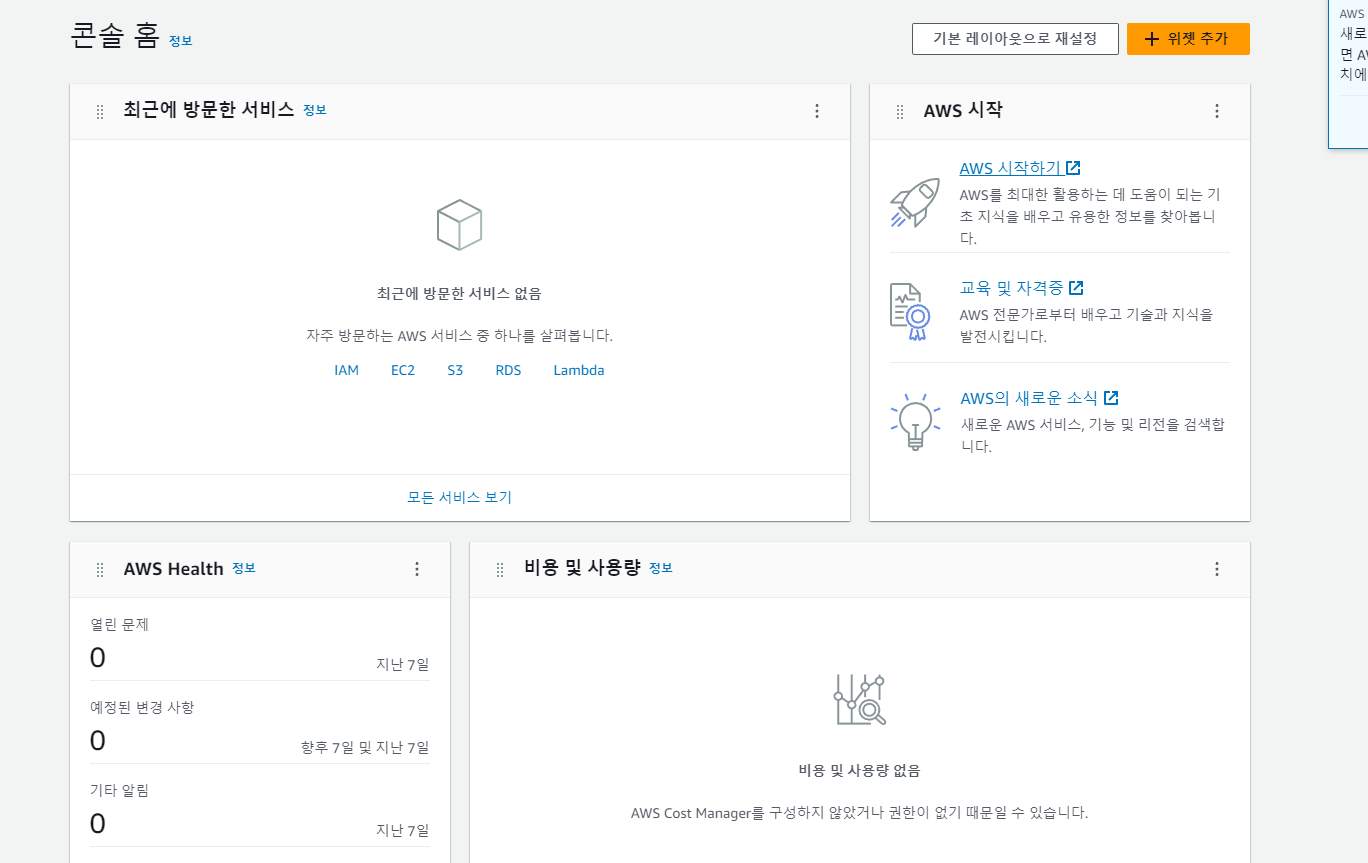Click the 콘솔 홈 page heading
This screenshot has height=863, width=1368.
pos(116,36)
